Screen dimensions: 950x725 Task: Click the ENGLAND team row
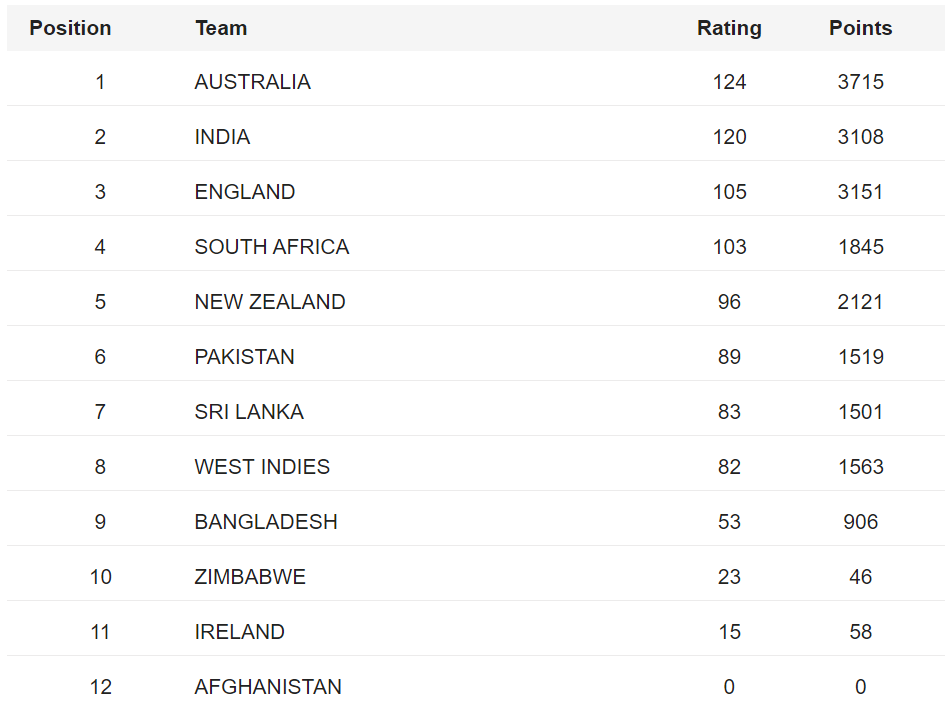point(245,192)
